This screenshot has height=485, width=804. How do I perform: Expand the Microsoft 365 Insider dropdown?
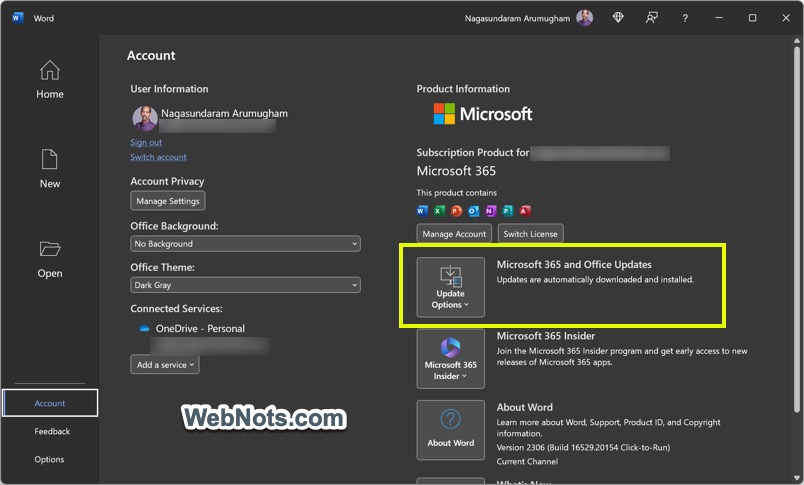[x=450, y=358]
